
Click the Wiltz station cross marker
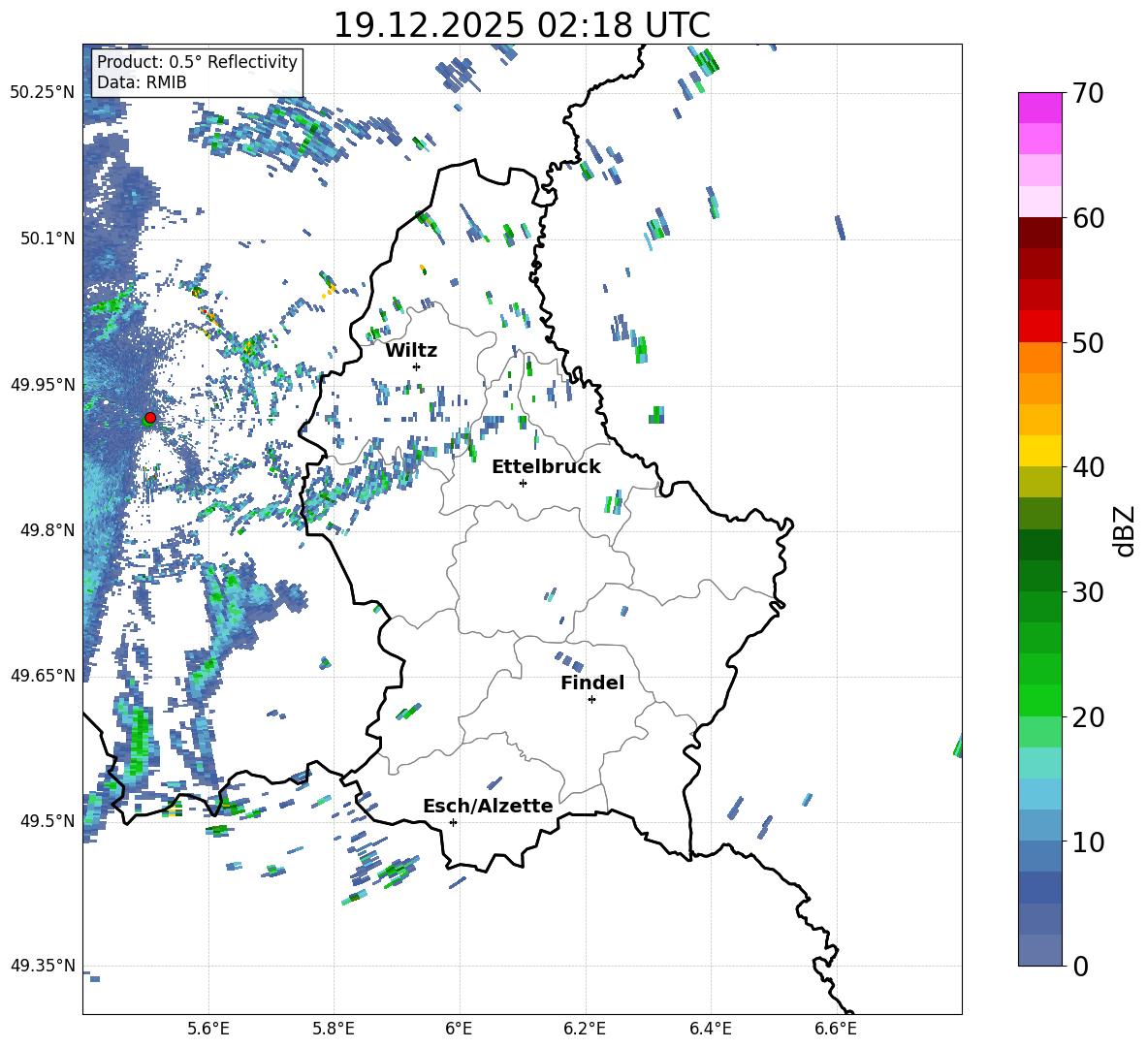pyautogui.click(x=417, y=366)
